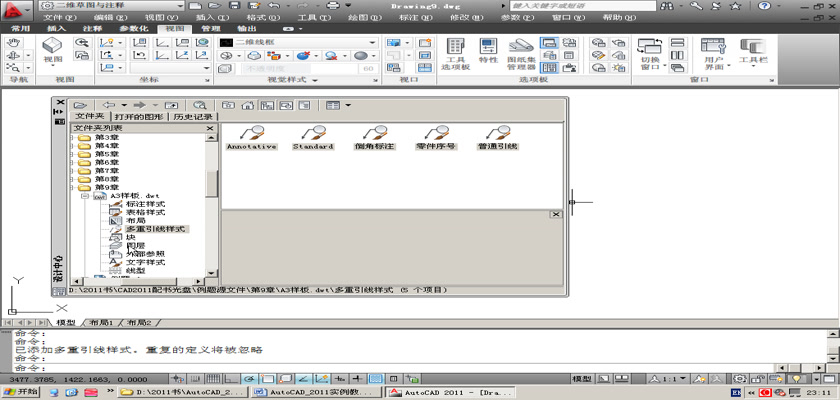840x400 pixels.
Task: Select the 普通引线 multileader style icon
Action: coord(498,138)
